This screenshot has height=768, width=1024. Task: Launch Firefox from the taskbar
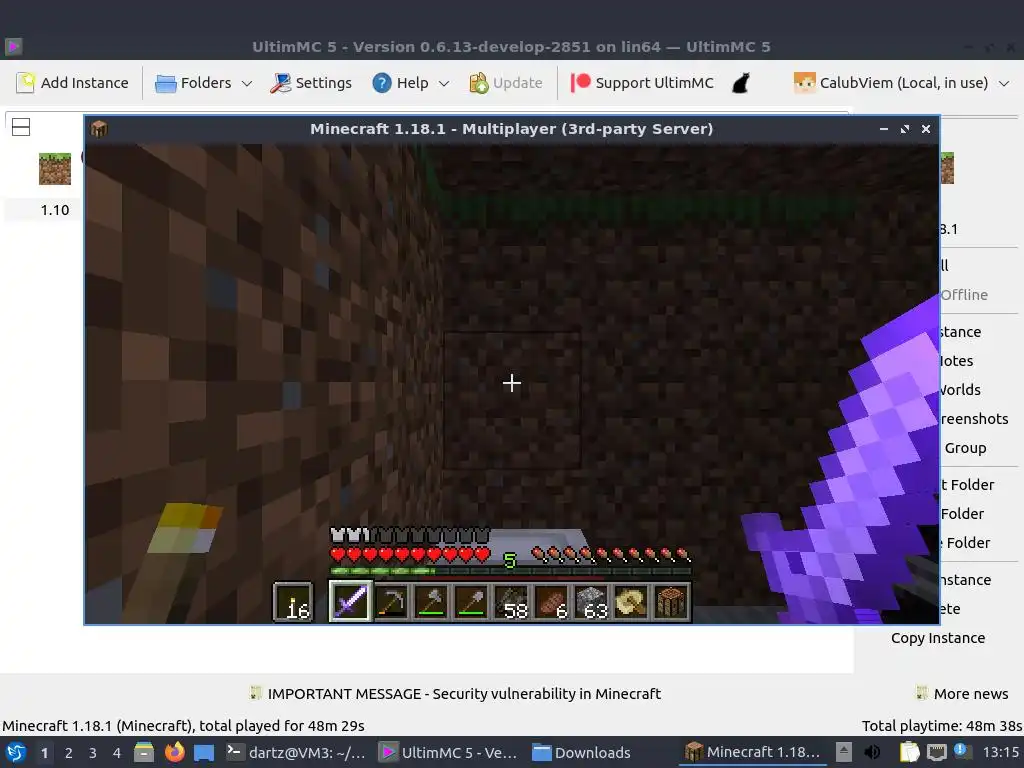point(174,752)
